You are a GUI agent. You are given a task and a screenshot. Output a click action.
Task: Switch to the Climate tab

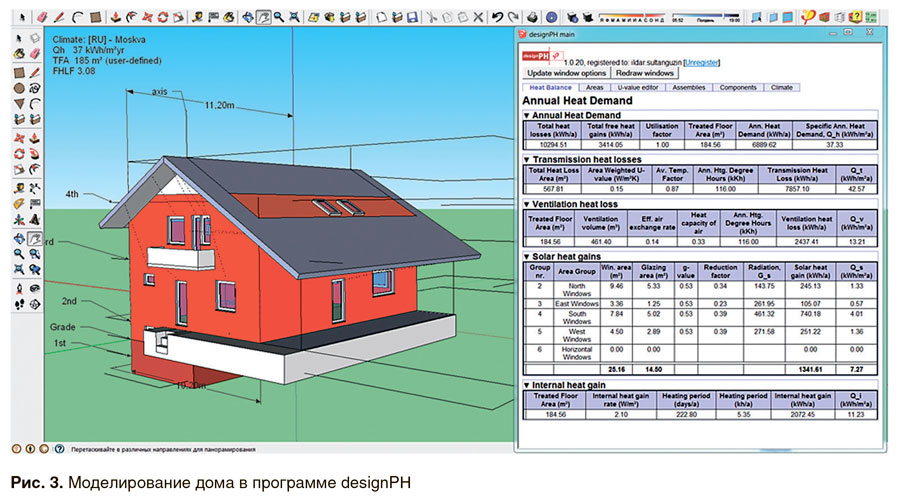tap(782, 88)
